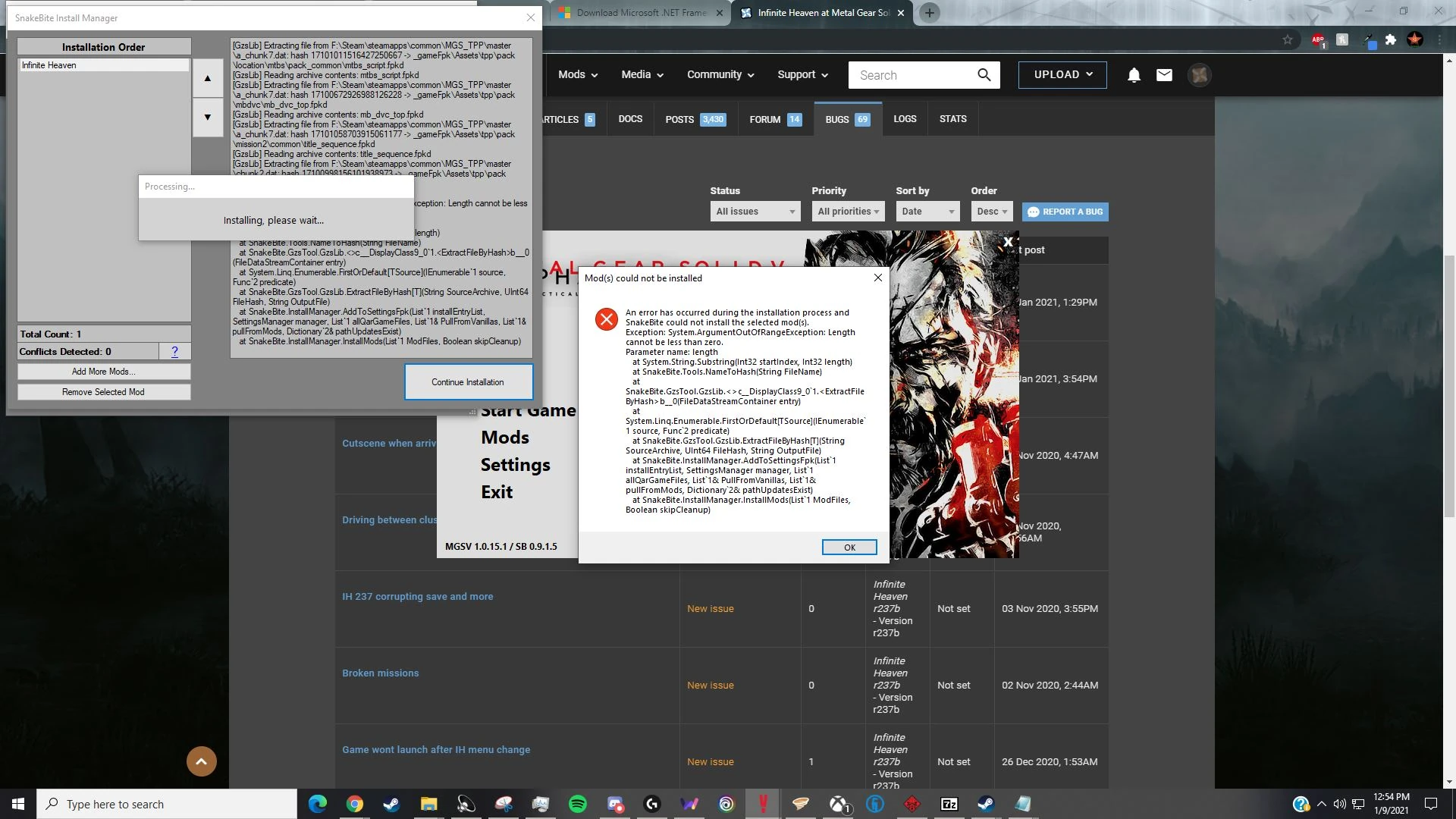The width and height of the screenshot is (1456, 819).
Task: Open the messages envelope icon
Action: [1164, 75]
